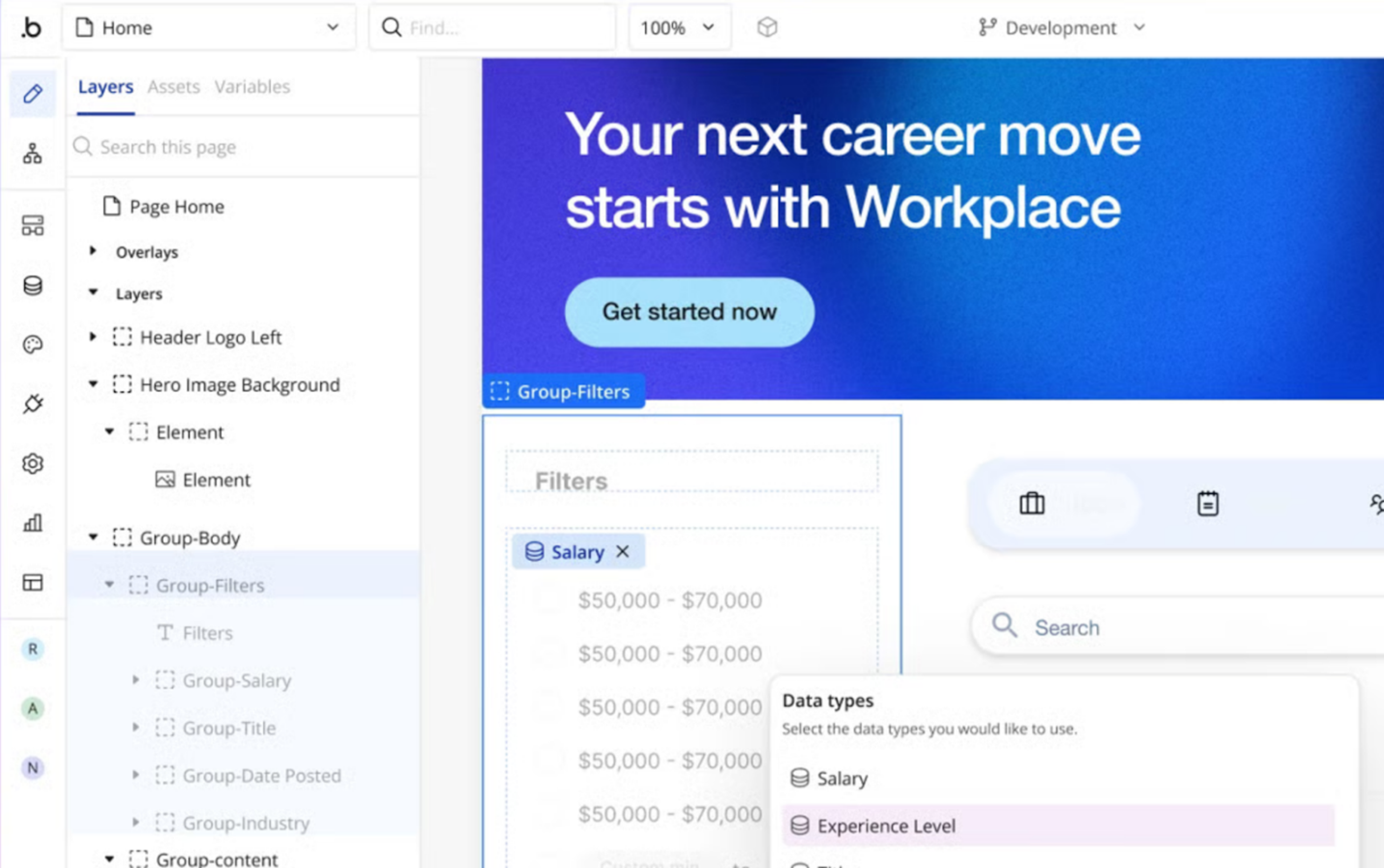Open the Styles palette icon
Image resolution: width=1384 pixels, height=868 pixels.
tap(33, 344)
